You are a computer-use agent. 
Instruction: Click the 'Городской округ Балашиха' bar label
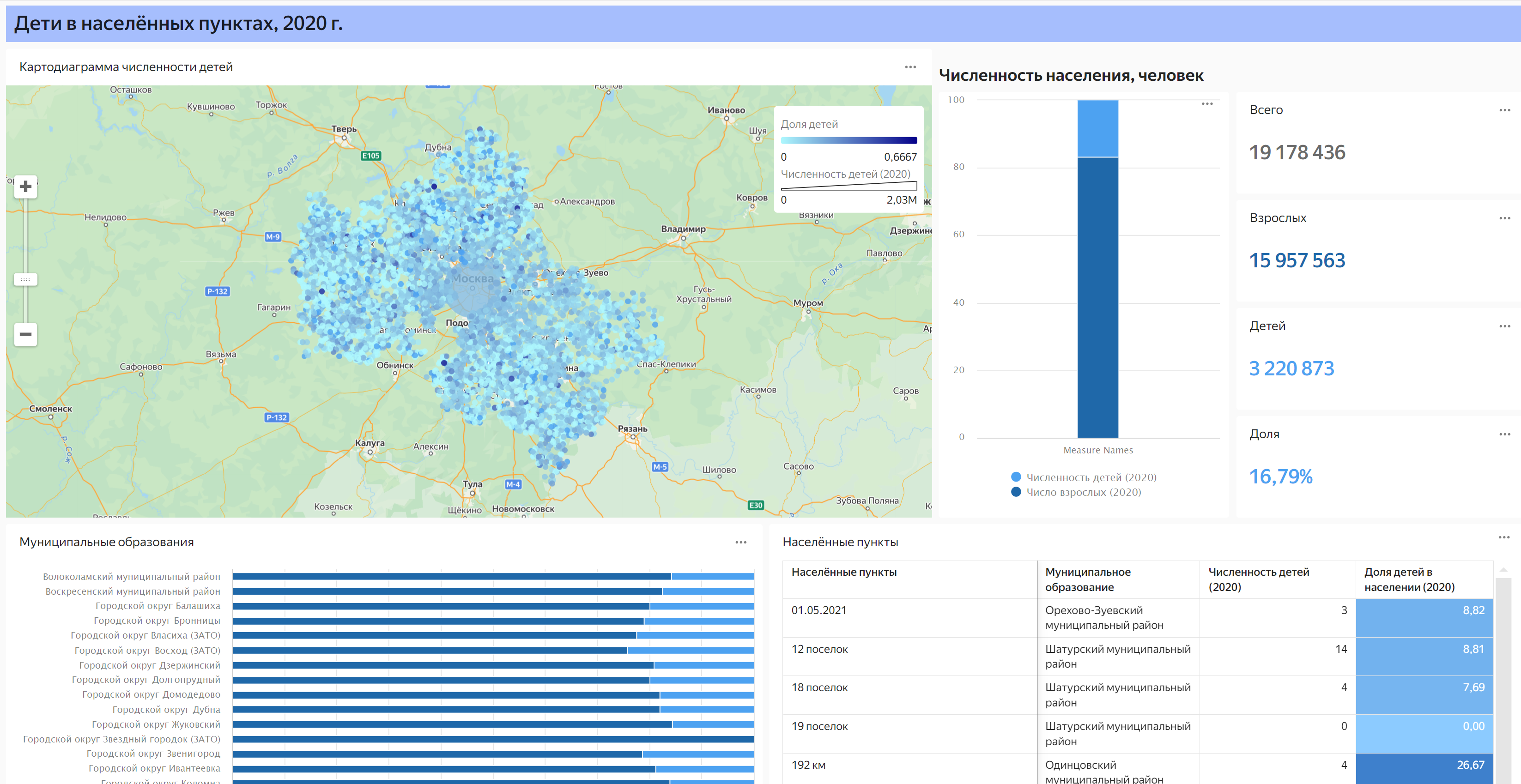click(x=158, y=606)
